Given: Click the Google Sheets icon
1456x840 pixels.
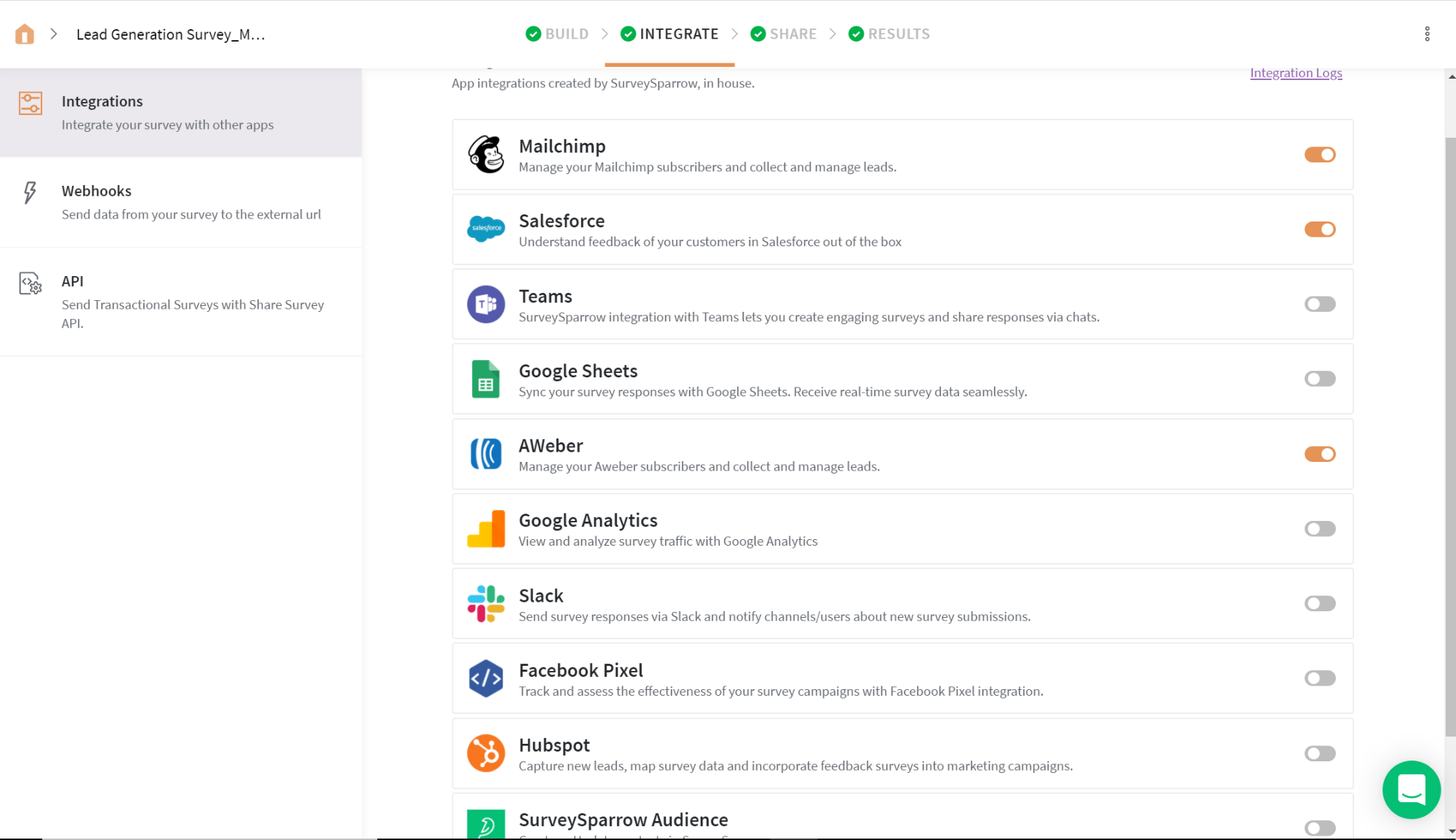Looking at the screenshot, I should tap(486, 379).
